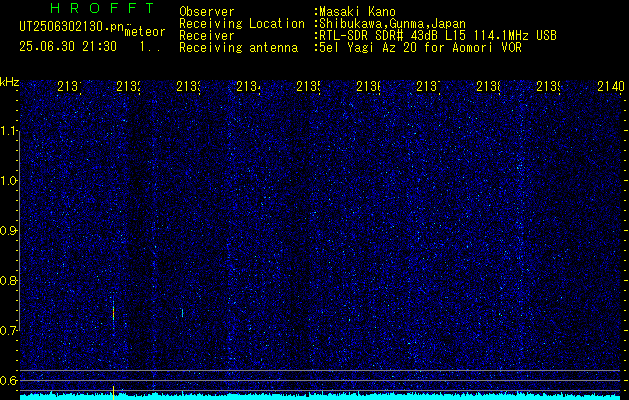Select the filename UT2506302130.pn text
The image size is (629, 400).
[x=72, y=27]
